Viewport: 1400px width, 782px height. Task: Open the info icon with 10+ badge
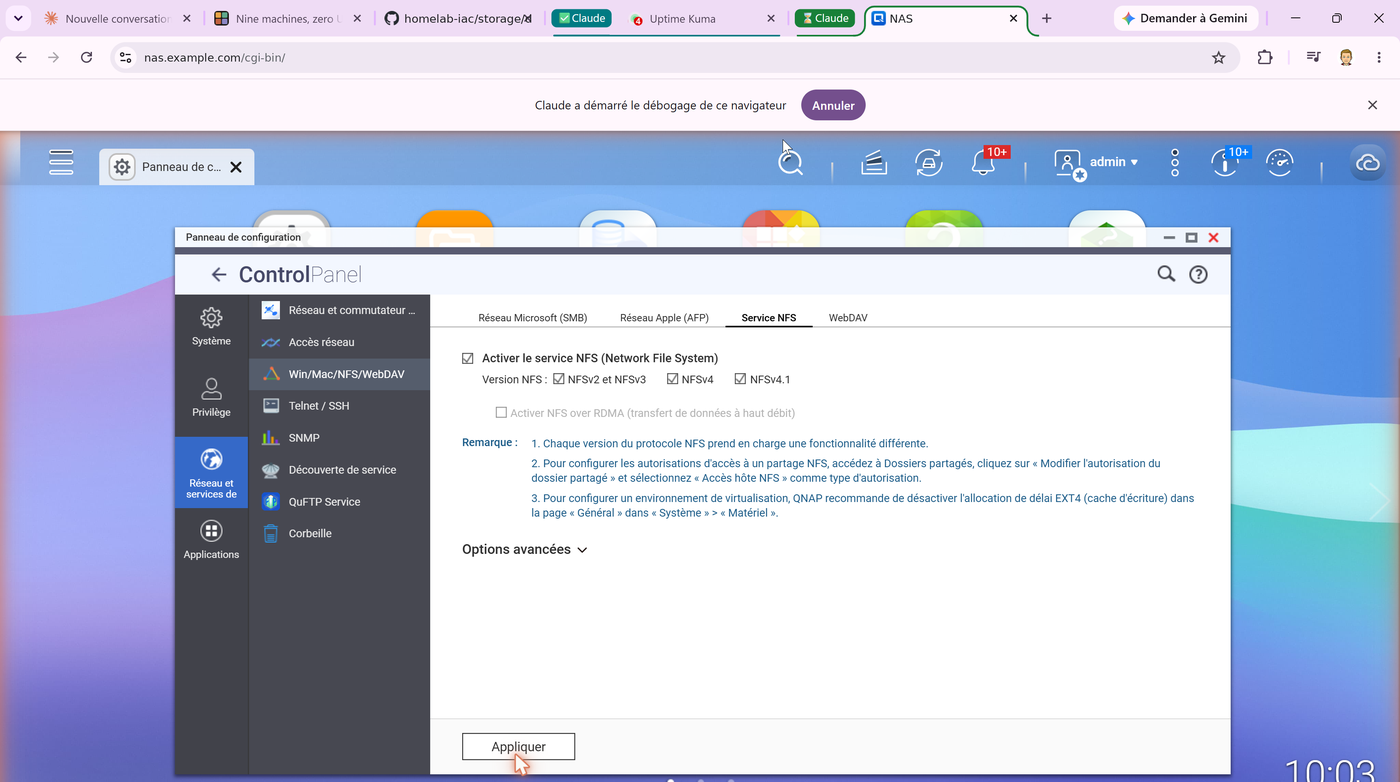point(1225,162)
